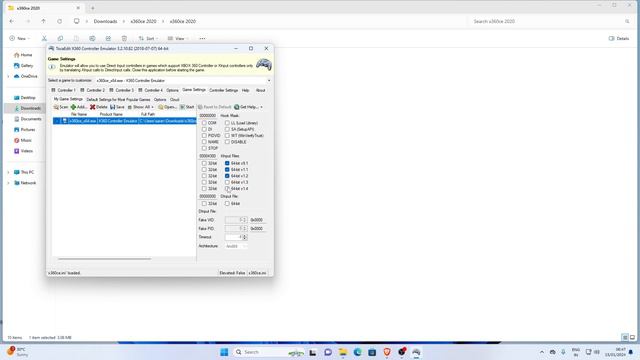Open Microsoft Edge from the taskbar

click(358, 352)
